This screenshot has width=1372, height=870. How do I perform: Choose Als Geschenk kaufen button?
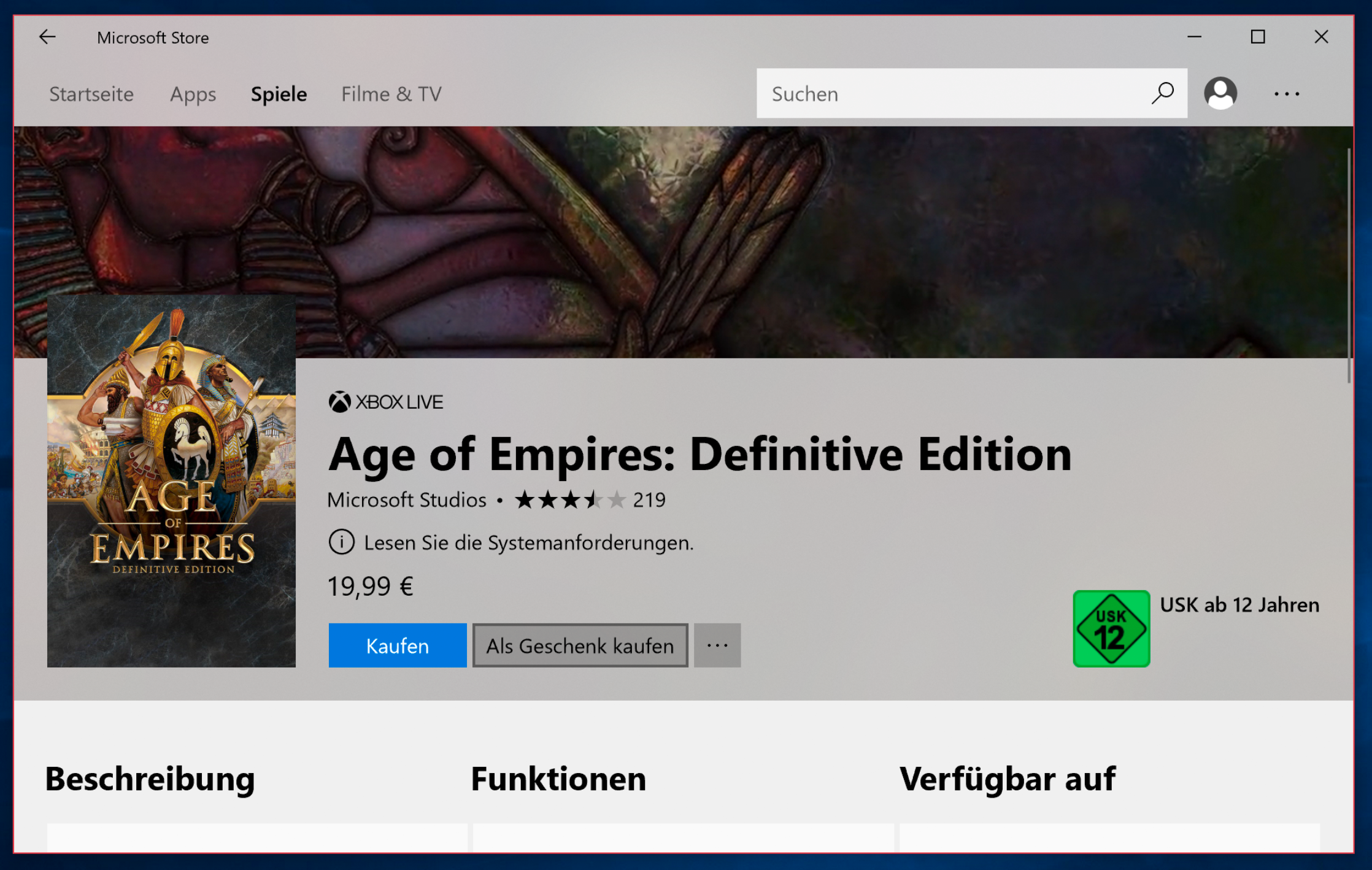(x=580, y=645)
